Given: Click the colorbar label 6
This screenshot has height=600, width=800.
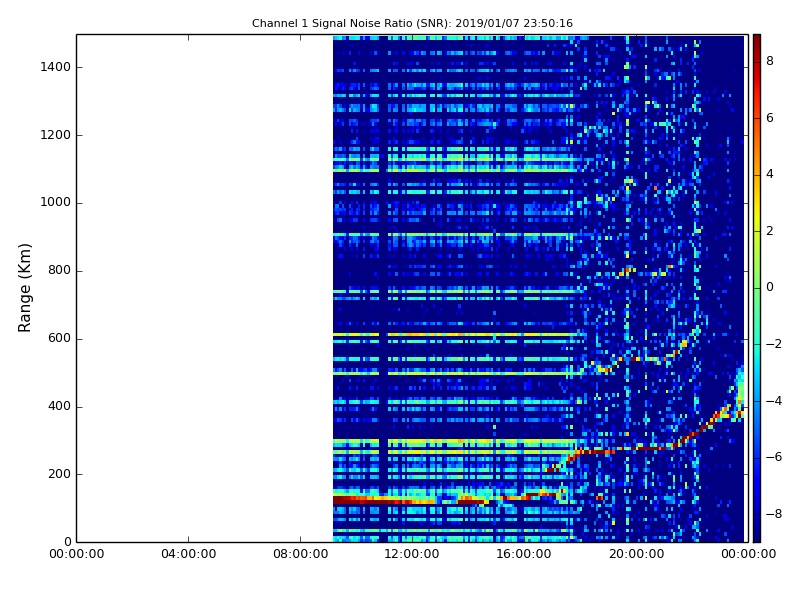Looking at the screenshot, I should click(770, 118).
